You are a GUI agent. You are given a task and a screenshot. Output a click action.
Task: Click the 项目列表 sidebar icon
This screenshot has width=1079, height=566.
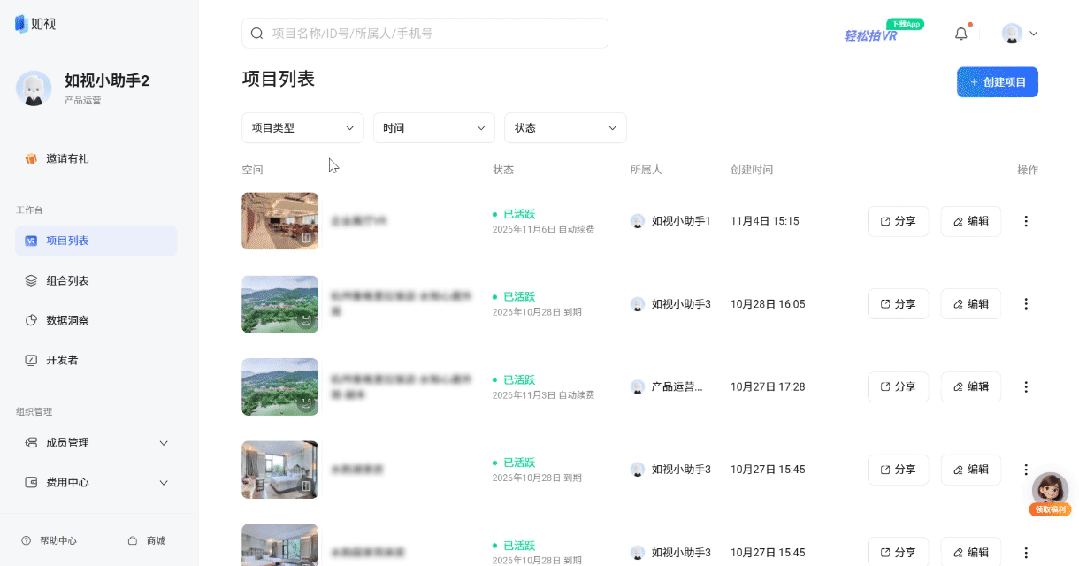pos(31,241)
